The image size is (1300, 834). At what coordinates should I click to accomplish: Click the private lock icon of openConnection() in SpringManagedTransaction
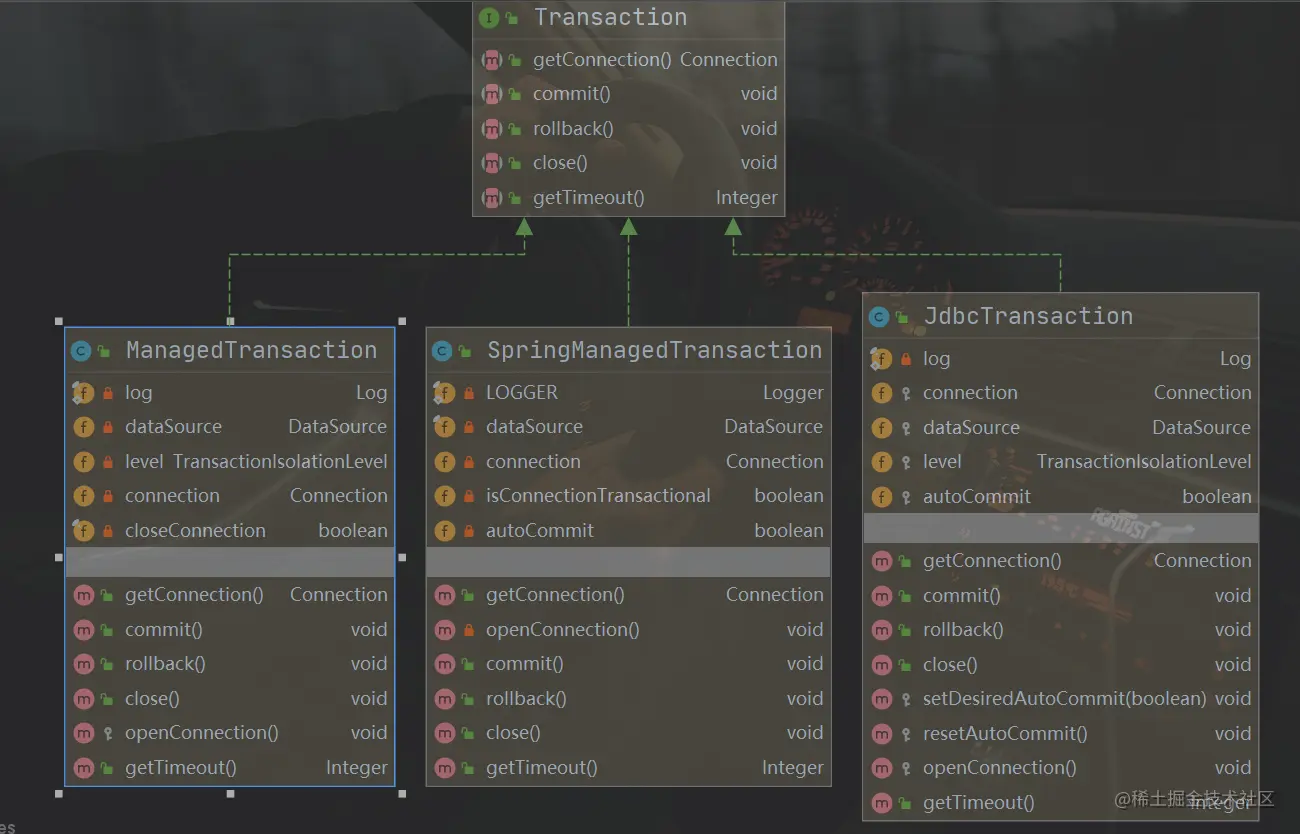(468, 630)
